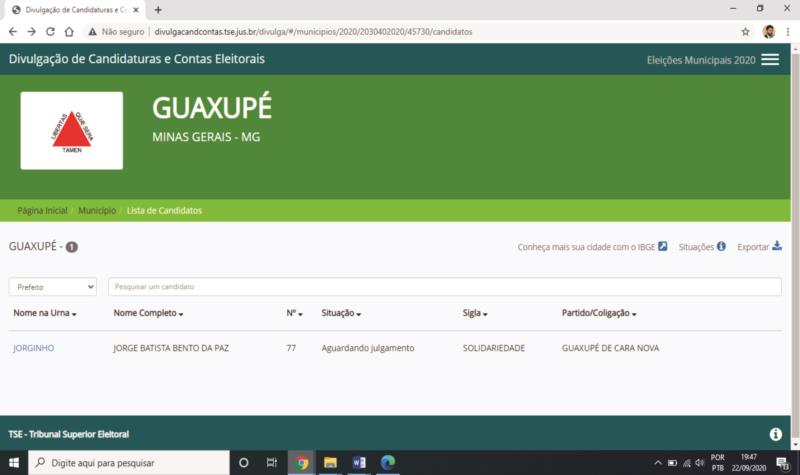
Task: Sort by Nome Completo column
Action: (x=148, y=313)
